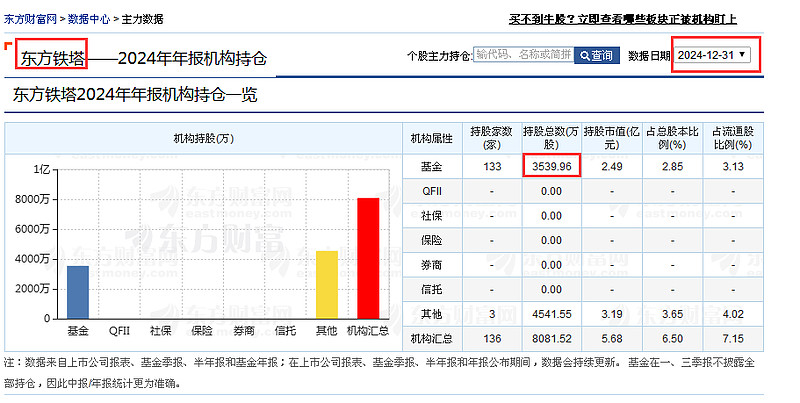Focus the 个股主力持仓 stock code input
This screenshot has width=800, height=403.
point(523,55)
